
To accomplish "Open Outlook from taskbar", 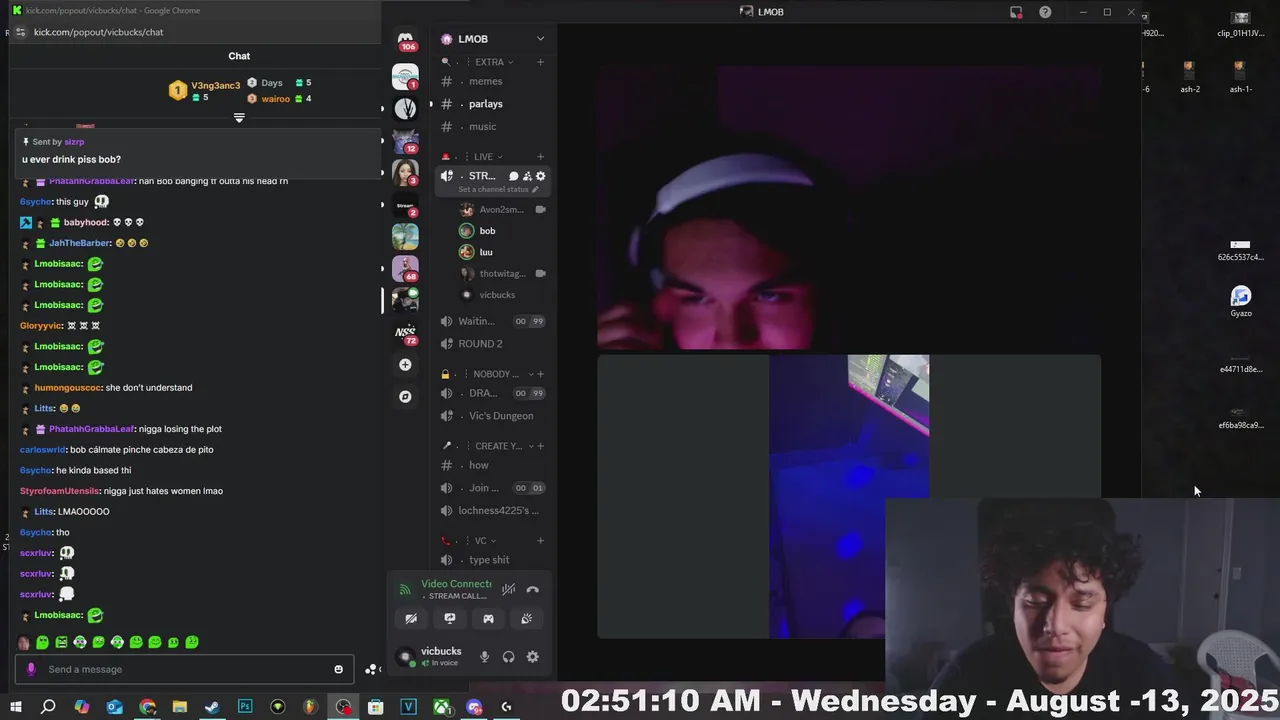I will pos(114,707).
